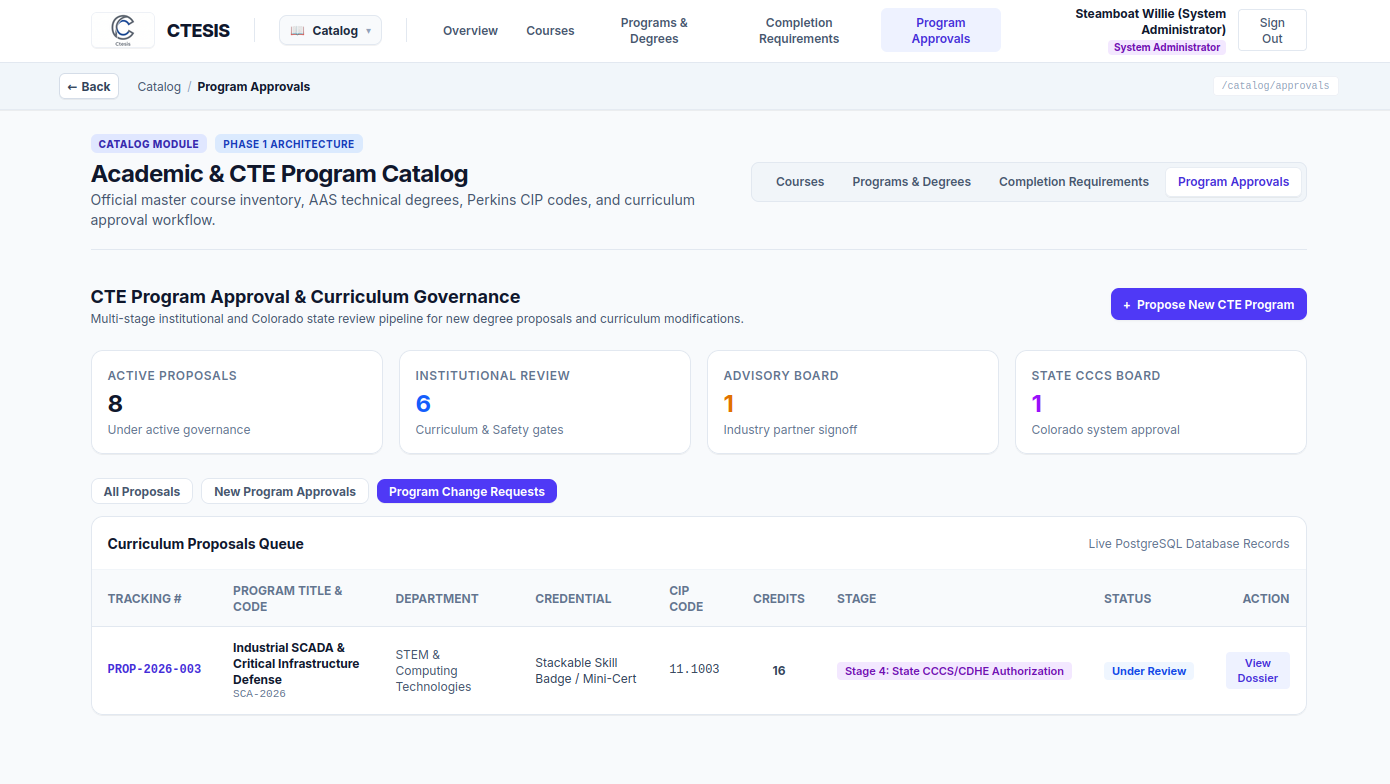The width and height of the screenshot is (1390, 784).
Task: Click the System Administrator role badge
Action: point(1167,47)
